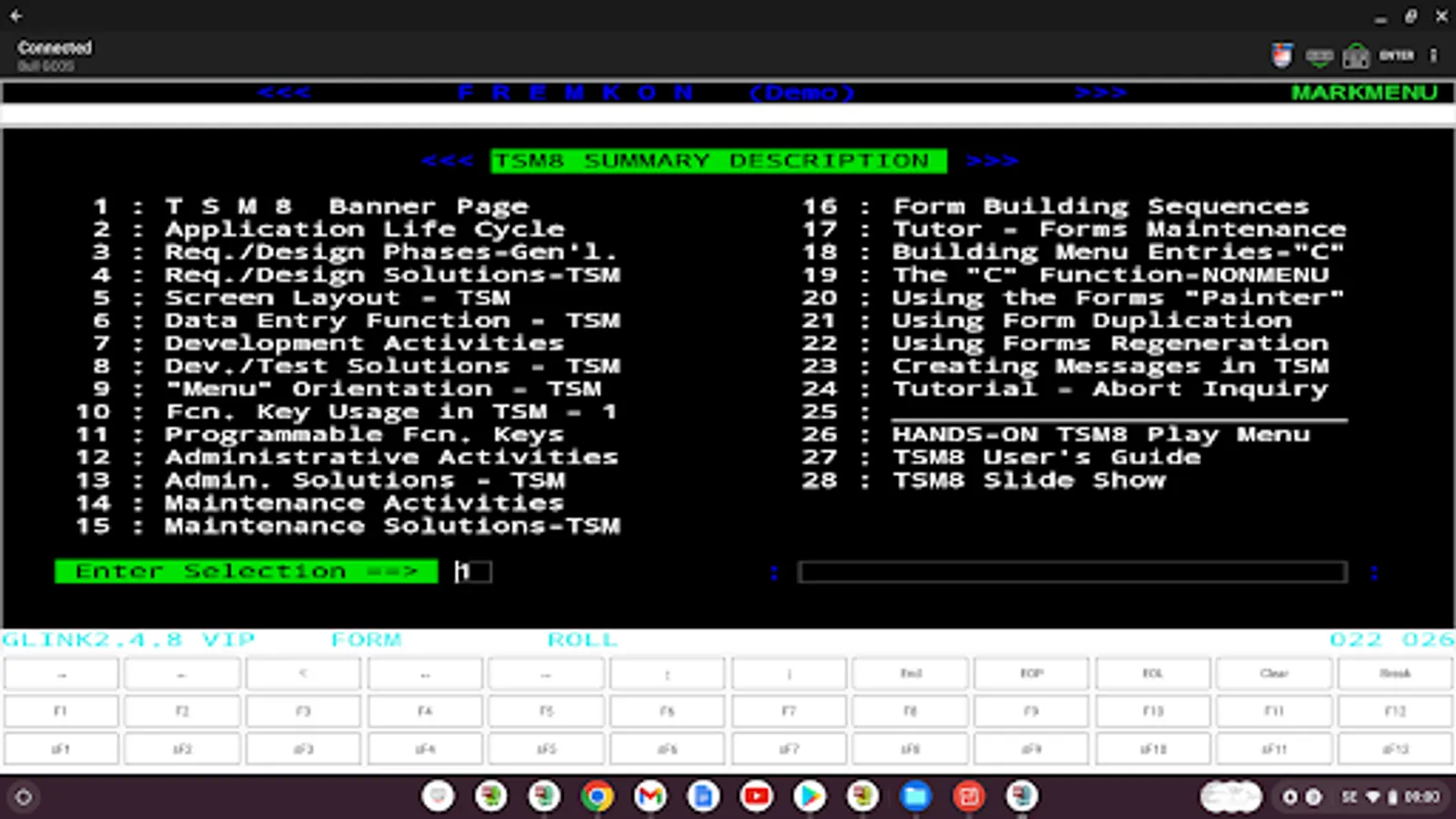Screen dimensions: 1456x819
Task: Tap the sF1 shifted function key
Action: pos(61,749)
